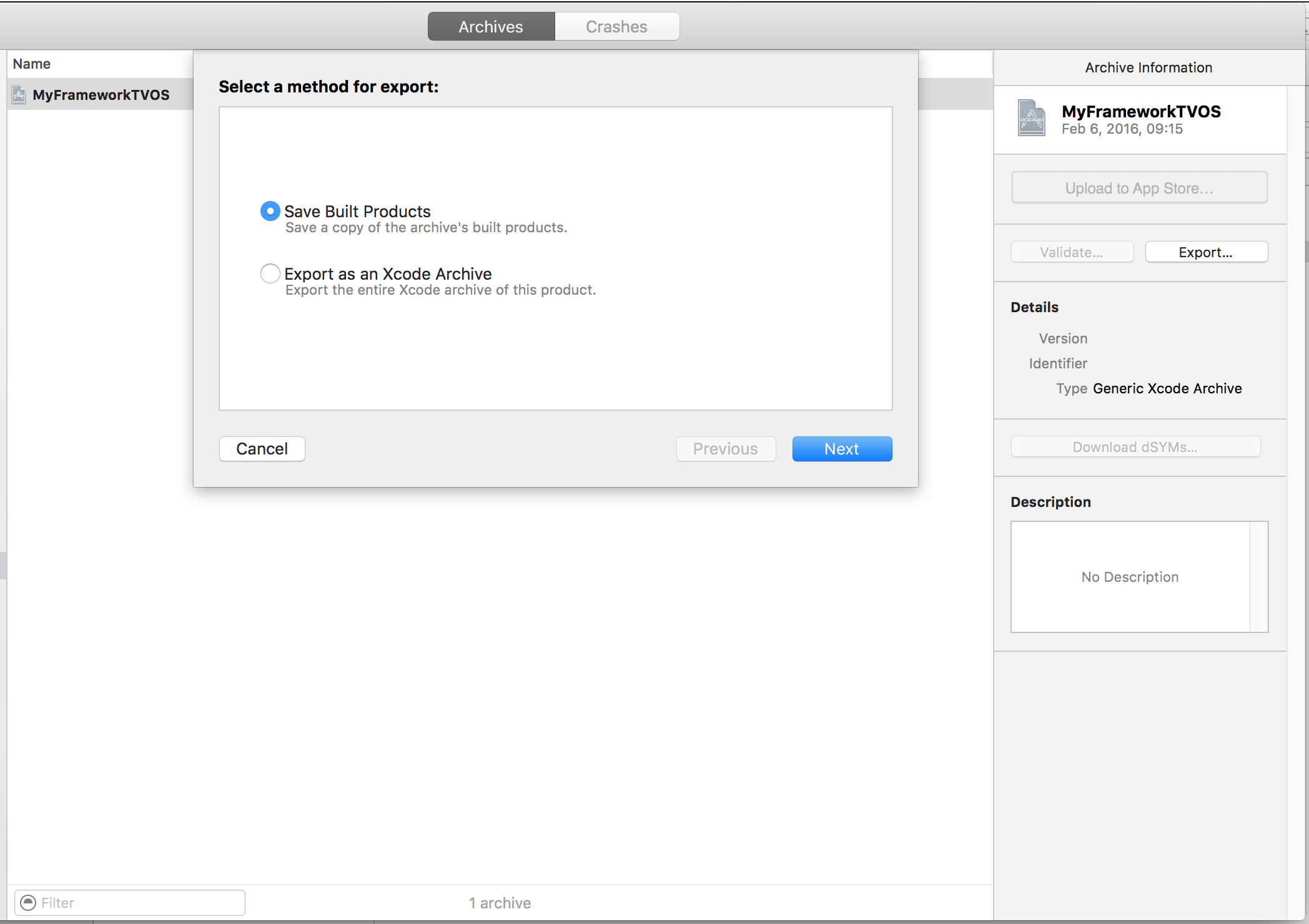The width and height of the screenshot is (1309, 924).
Task: Click the '1 archive' status text
Action: pos(500,903)
